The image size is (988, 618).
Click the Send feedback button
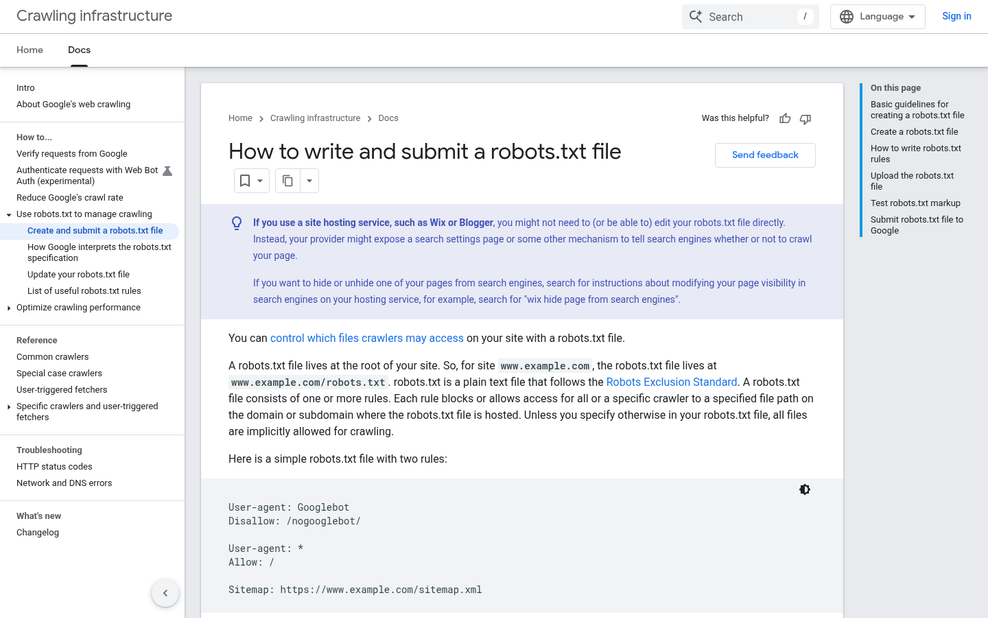point(765,155)
